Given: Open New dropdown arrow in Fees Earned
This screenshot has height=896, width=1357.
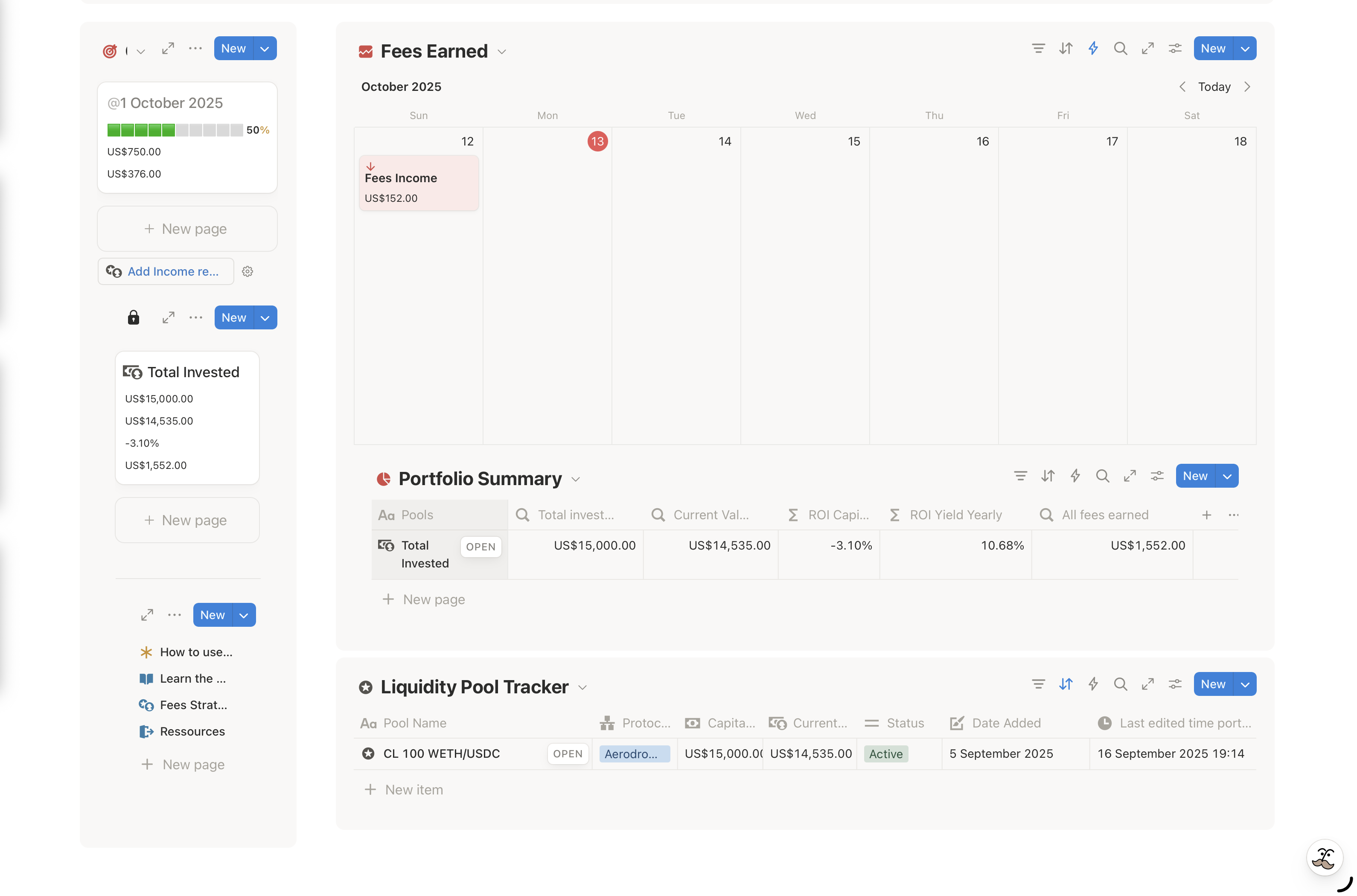Looking at the screenshot, I should pyautogui.click(x=1244, y=49).
